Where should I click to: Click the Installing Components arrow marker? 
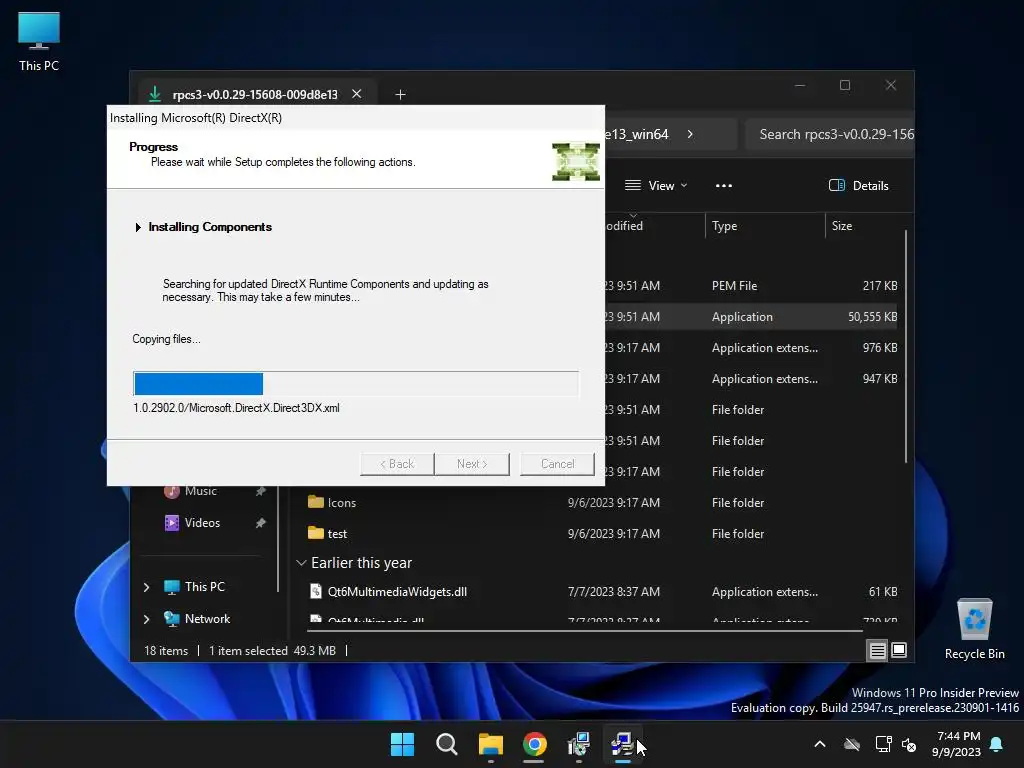coord(138,227)
